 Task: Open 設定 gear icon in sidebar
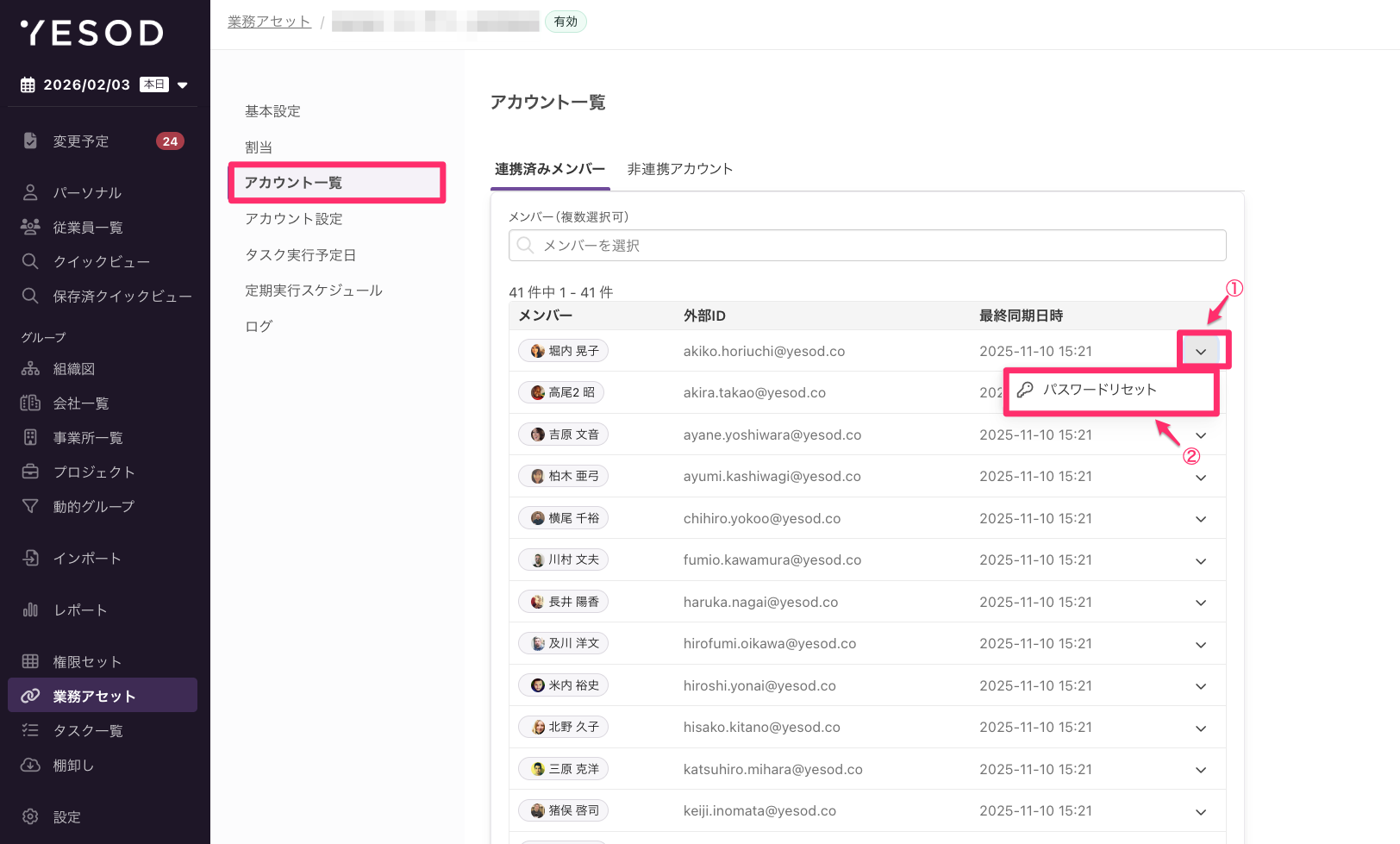[x=30, y=816]
